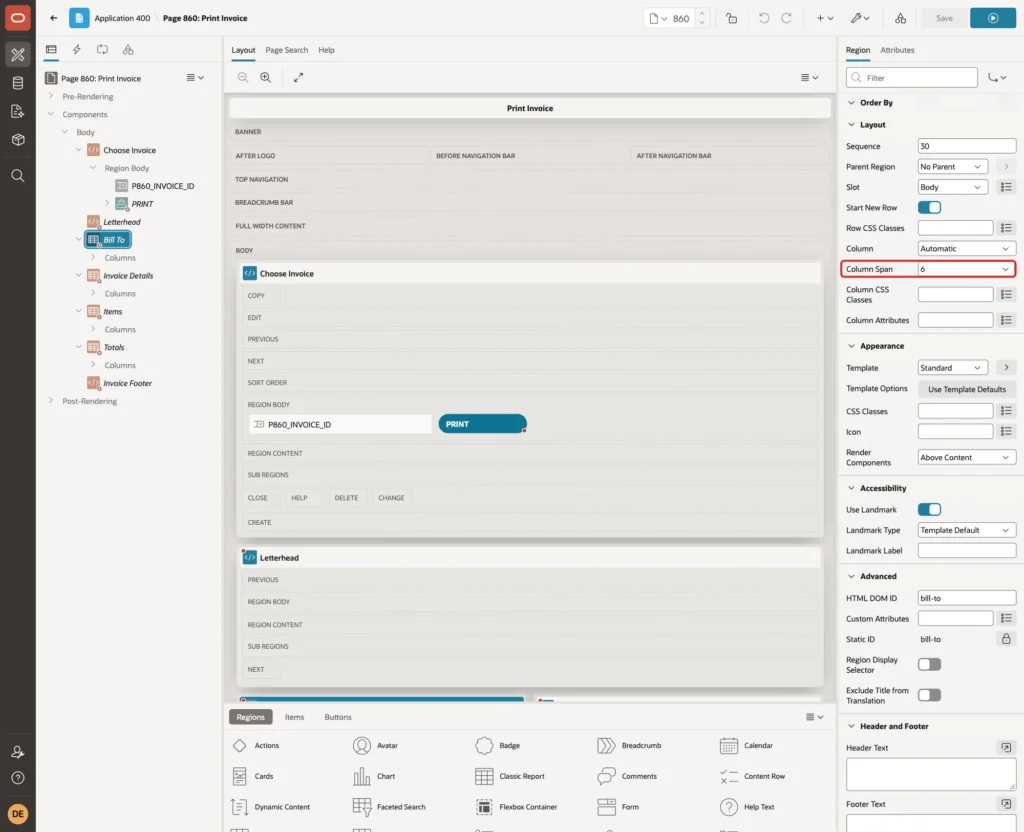Zoom in the layout view
Image resolution: width=1024 pixels, height=832 pixels.
coord(266,77)
